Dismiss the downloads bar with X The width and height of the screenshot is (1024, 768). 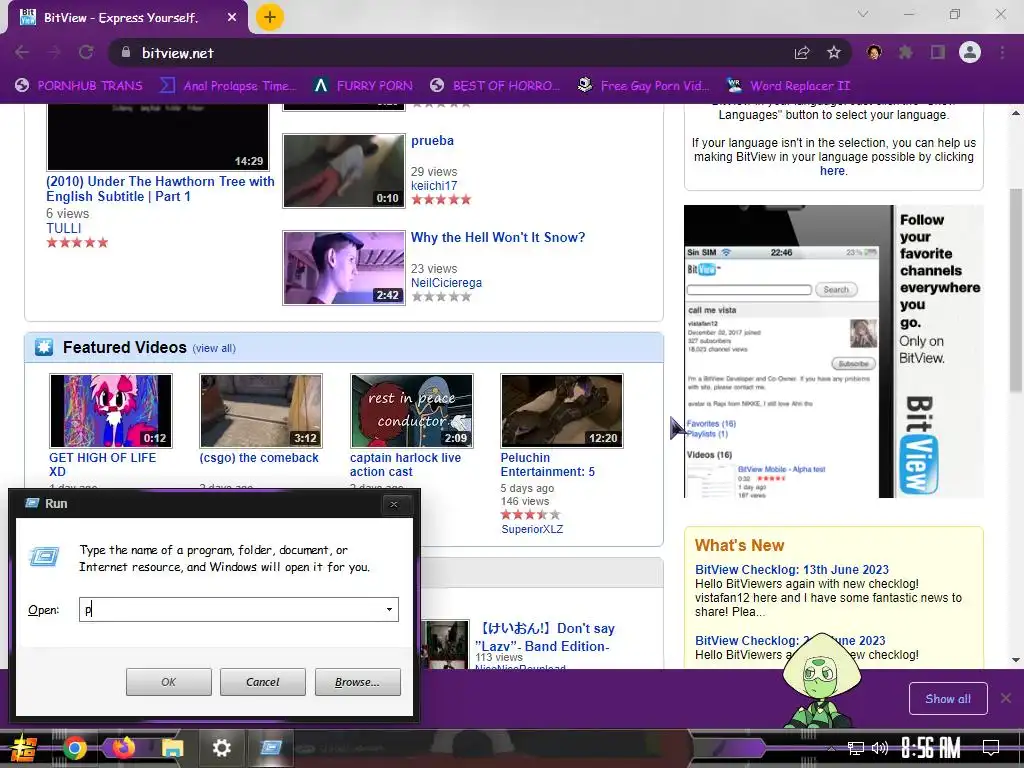tap(1006, 699)
